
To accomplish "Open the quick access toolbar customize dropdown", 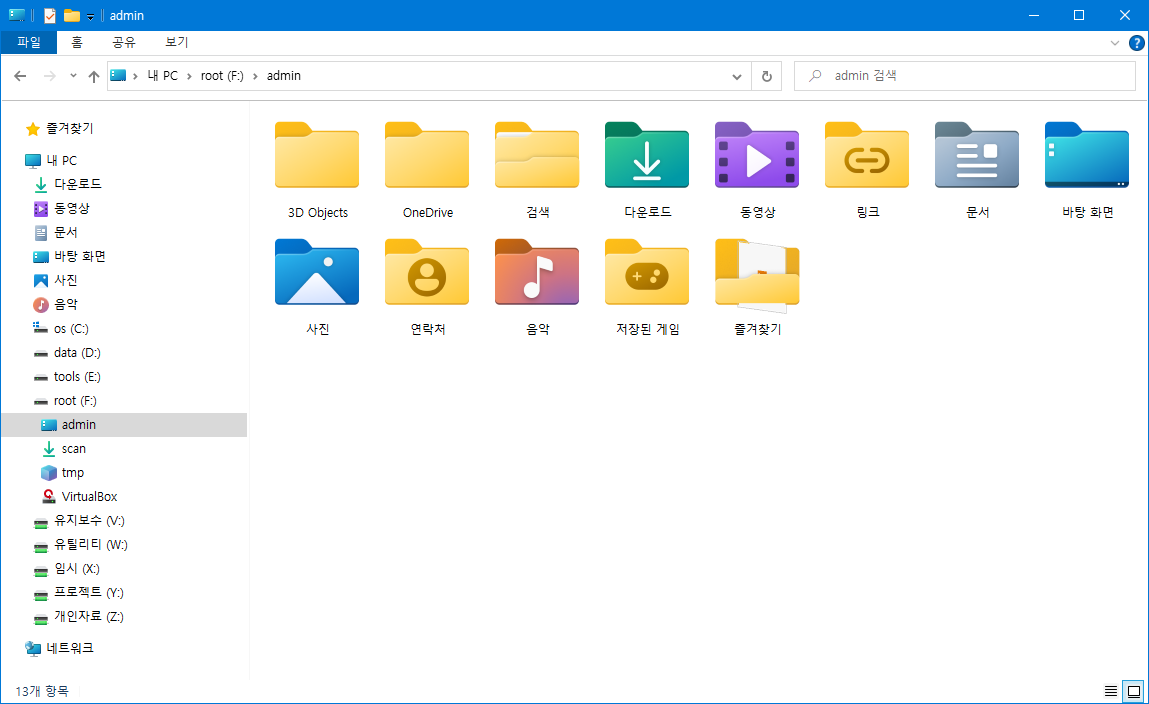I will pyautogui.click(x=90, y=16).
